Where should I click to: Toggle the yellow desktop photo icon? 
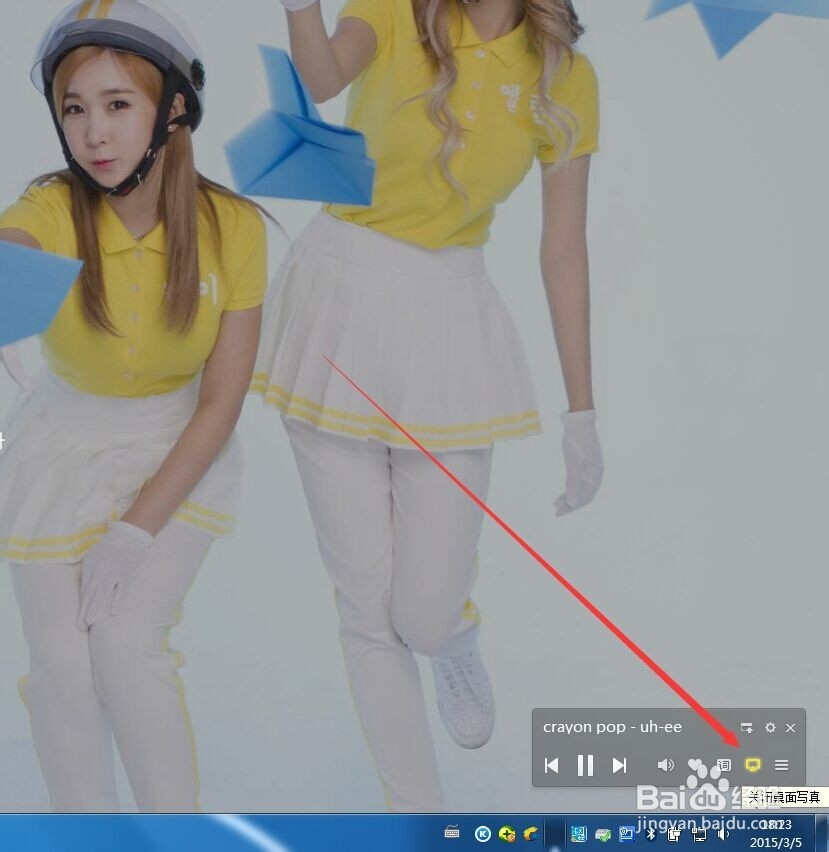tap(752, 765)
